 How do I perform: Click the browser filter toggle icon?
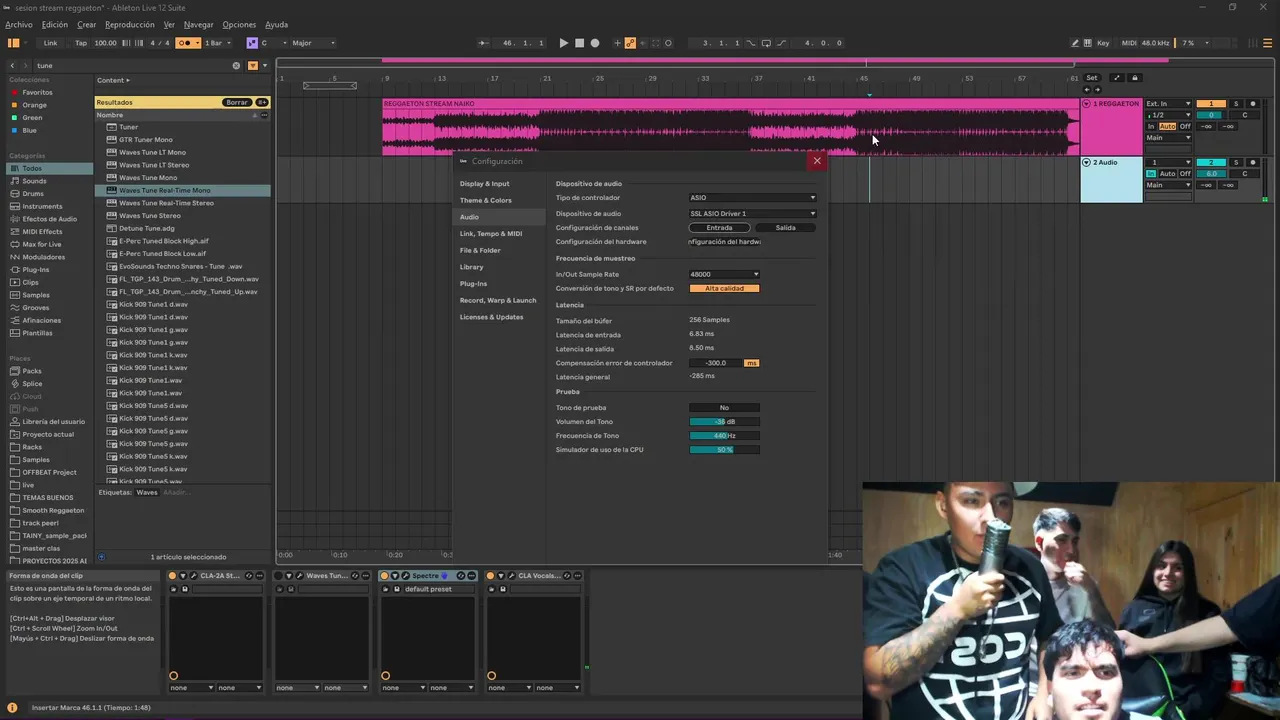tap(252, 66)
